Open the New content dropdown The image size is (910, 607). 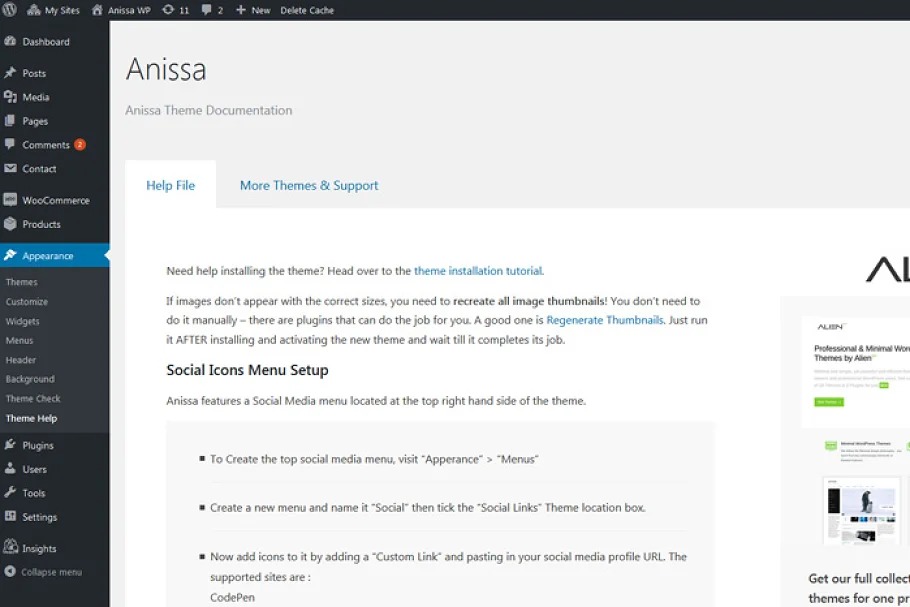[252, 10]
